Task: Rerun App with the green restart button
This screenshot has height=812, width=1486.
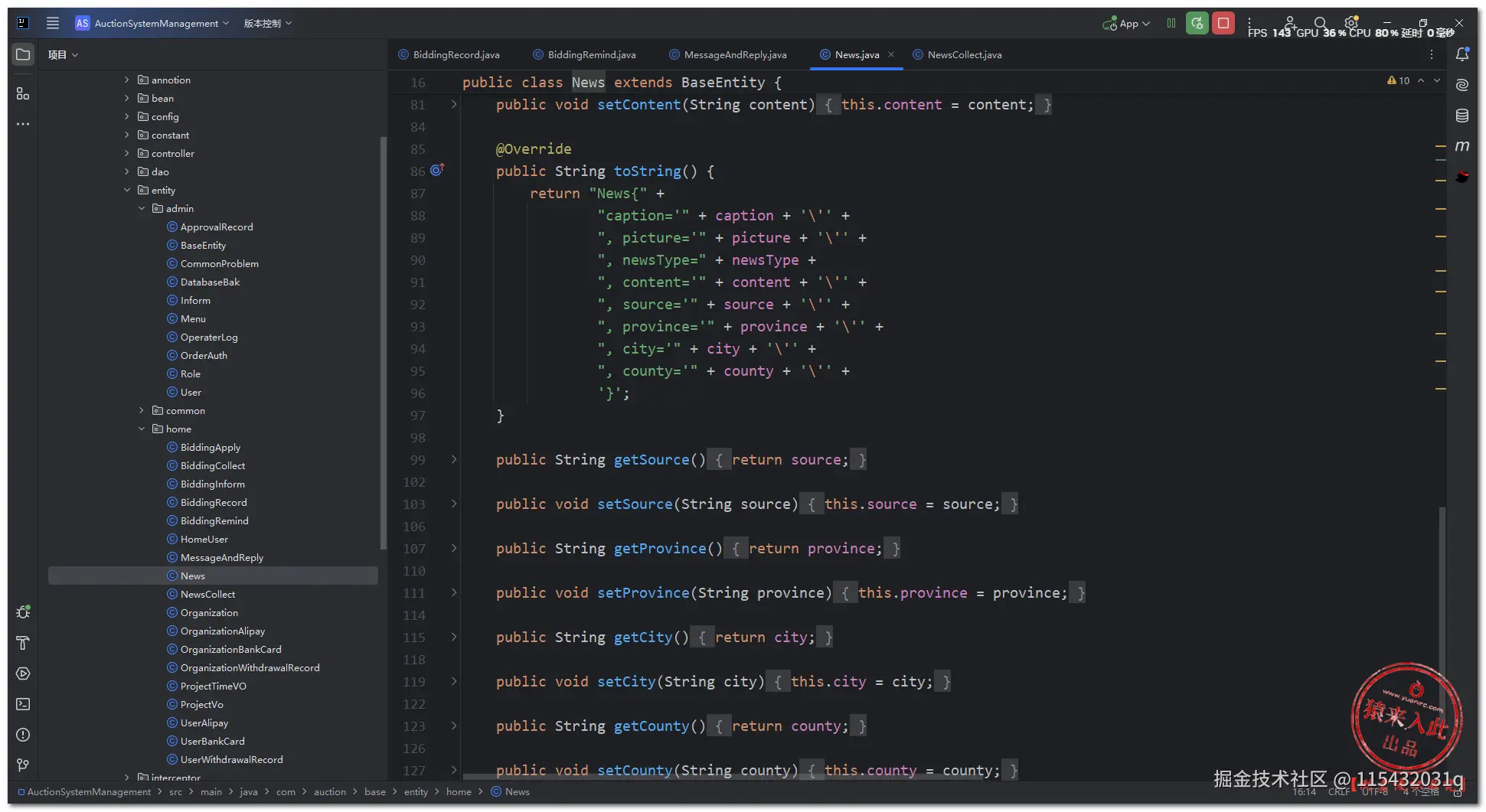Action: (x=1197, y=23)
